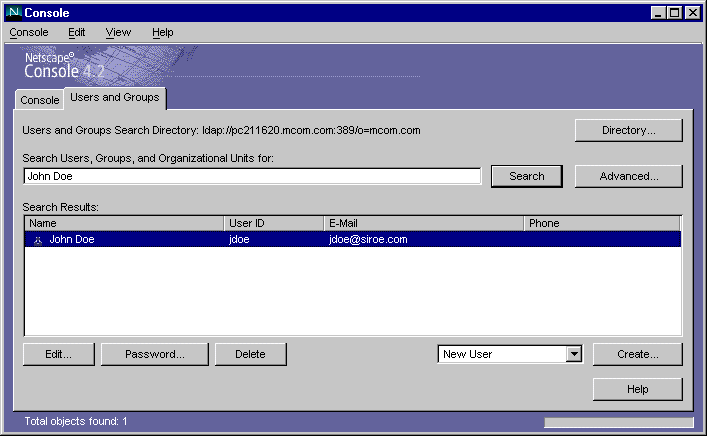Click the Edit... button

click(59, 354)
